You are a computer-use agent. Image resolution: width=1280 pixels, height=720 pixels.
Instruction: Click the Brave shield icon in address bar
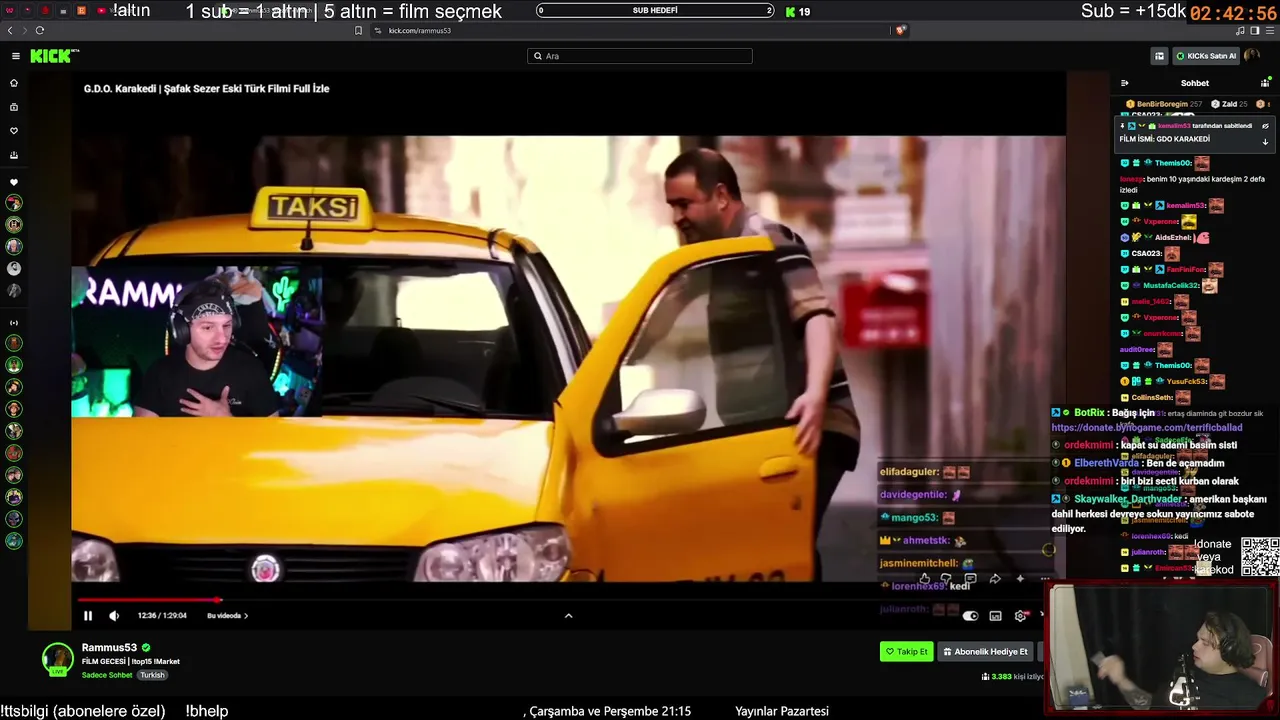point(900,30)
